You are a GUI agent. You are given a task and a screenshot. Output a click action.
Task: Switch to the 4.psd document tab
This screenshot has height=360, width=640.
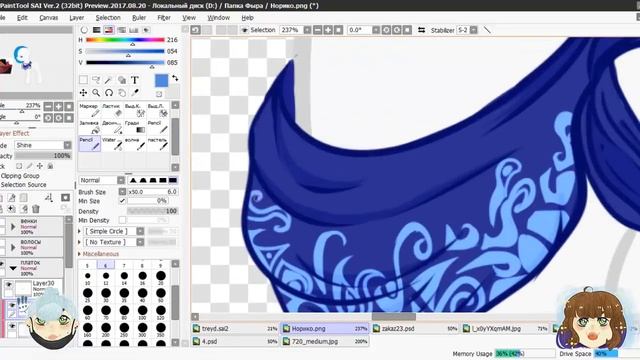(235, 341)
